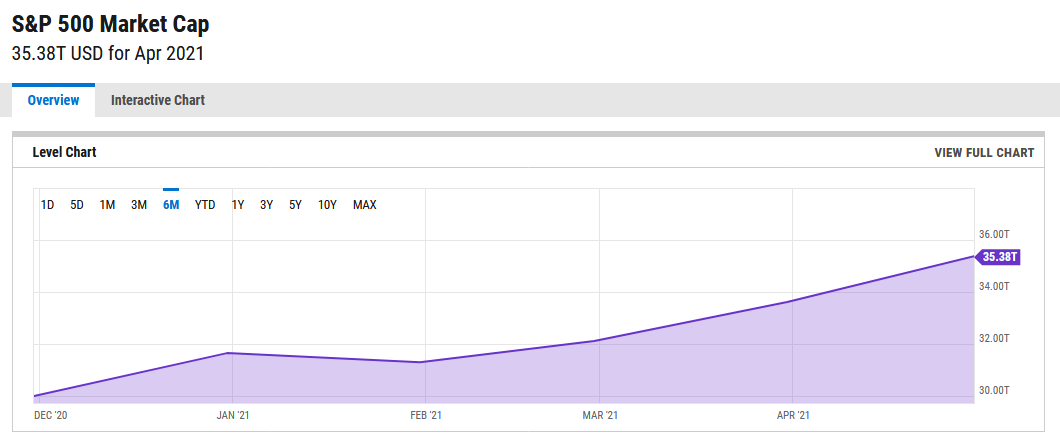Select the MAX time range

point(365,205)
